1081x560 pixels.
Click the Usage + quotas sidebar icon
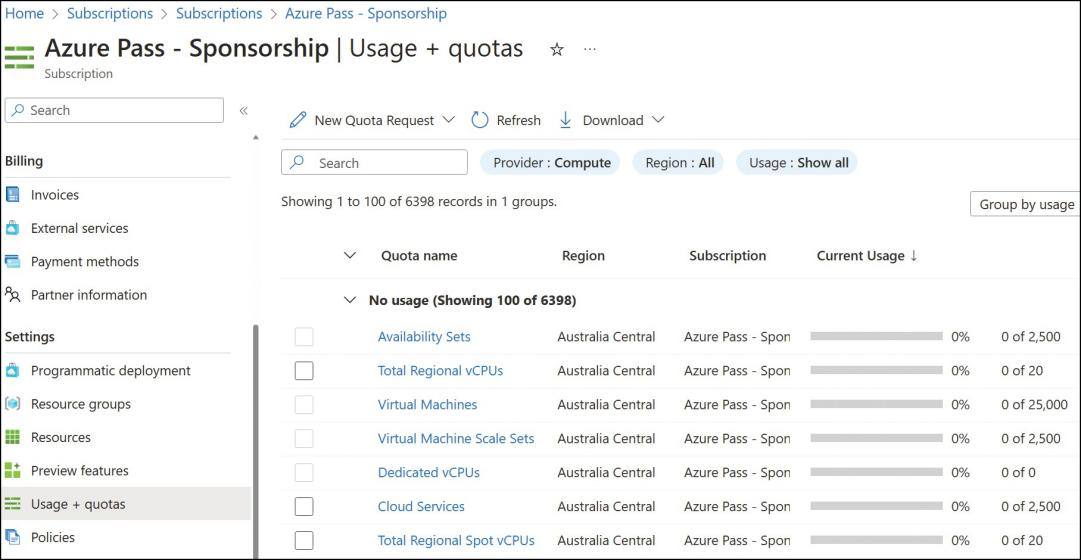coord(12,504)
